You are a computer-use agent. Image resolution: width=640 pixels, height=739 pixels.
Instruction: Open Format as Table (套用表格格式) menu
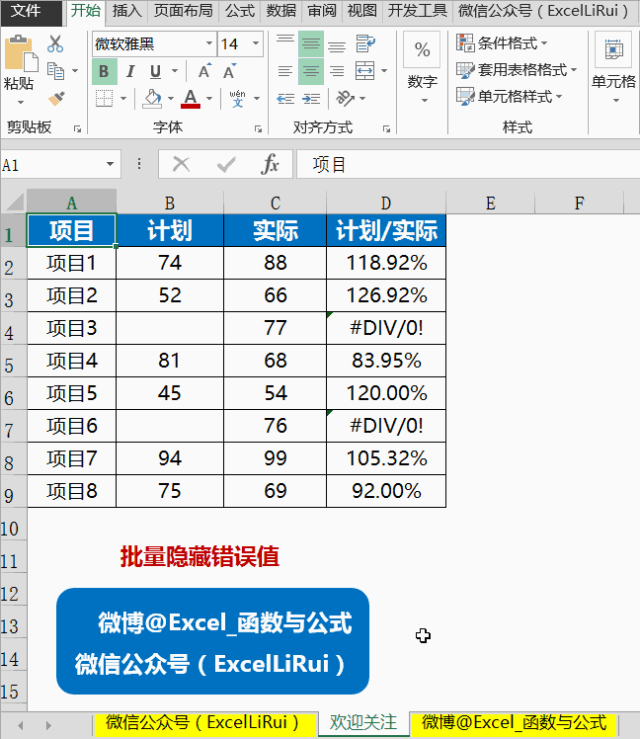tap(517, 70)
